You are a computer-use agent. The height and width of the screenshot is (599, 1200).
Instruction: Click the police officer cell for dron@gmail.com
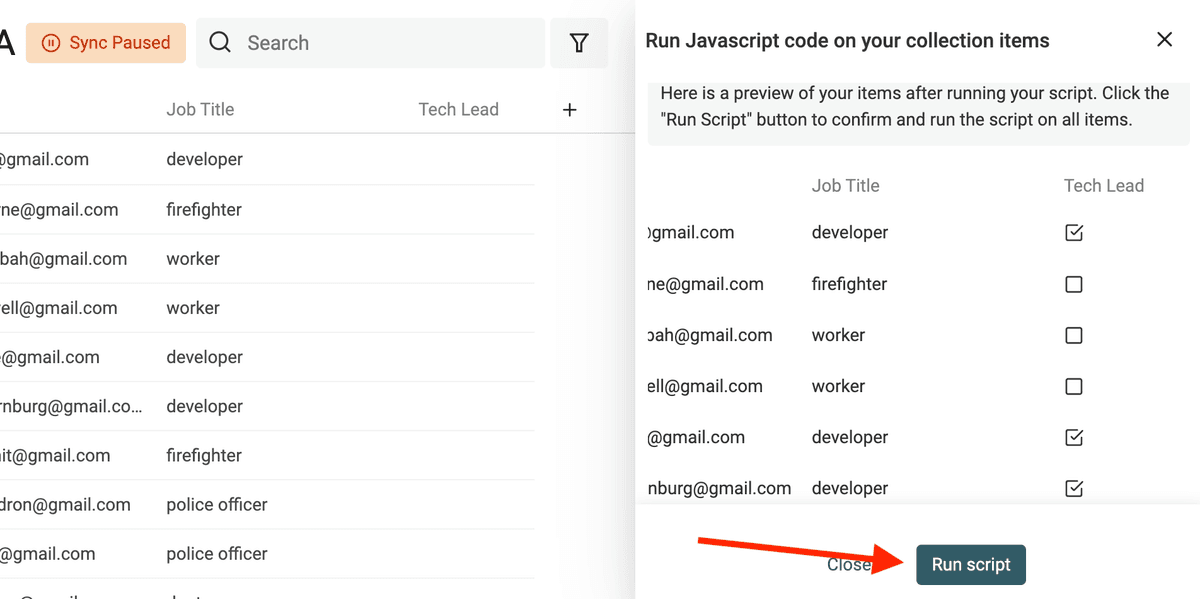(217, 505)
